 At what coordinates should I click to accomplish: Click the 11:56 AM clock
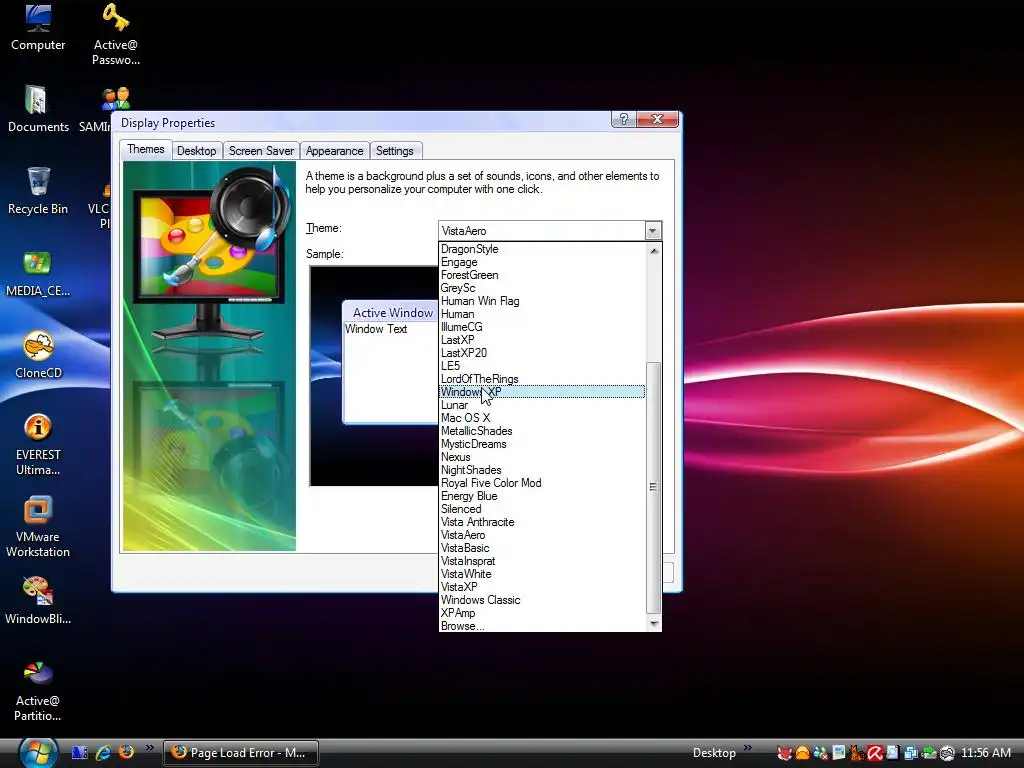pos(986,753)
